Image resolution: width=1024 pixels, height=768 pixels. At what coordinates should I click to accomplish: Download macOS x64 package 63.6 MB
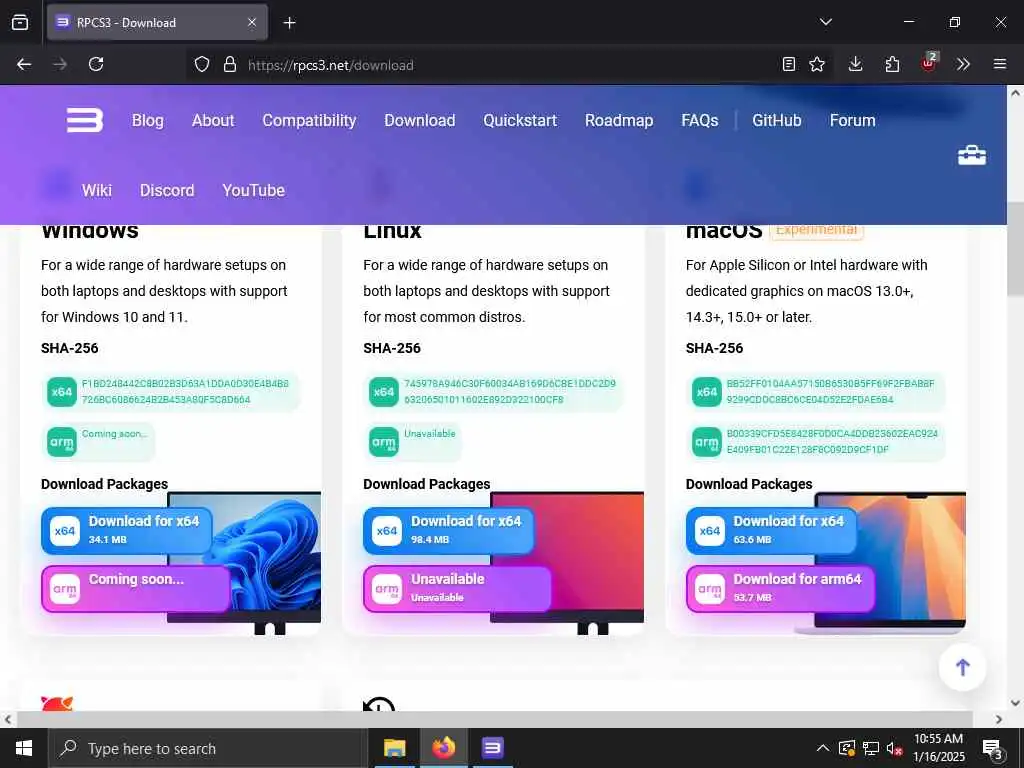771,531
